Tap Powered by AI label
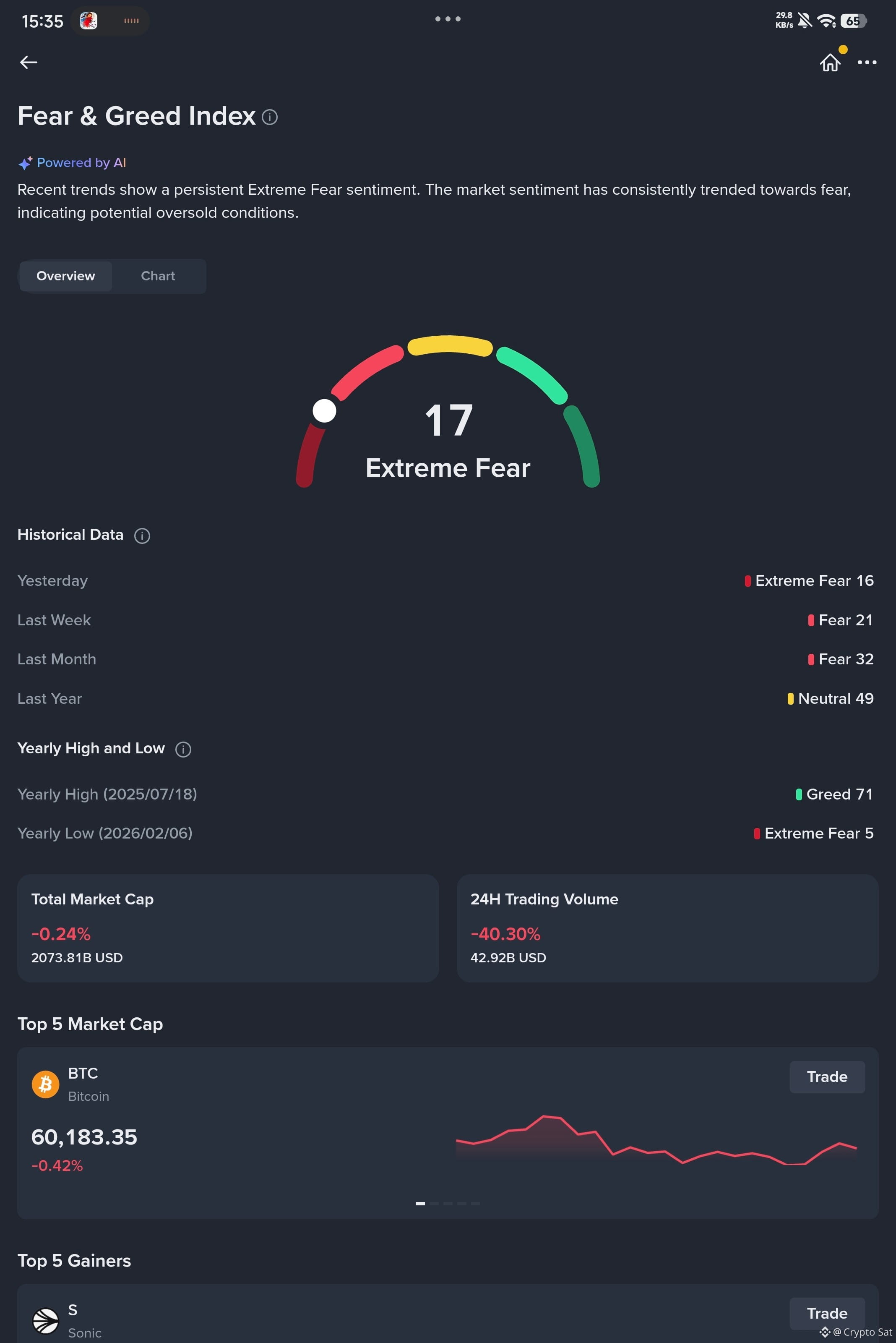This screenshot has width=896, height=1343. tap(81, 163)
